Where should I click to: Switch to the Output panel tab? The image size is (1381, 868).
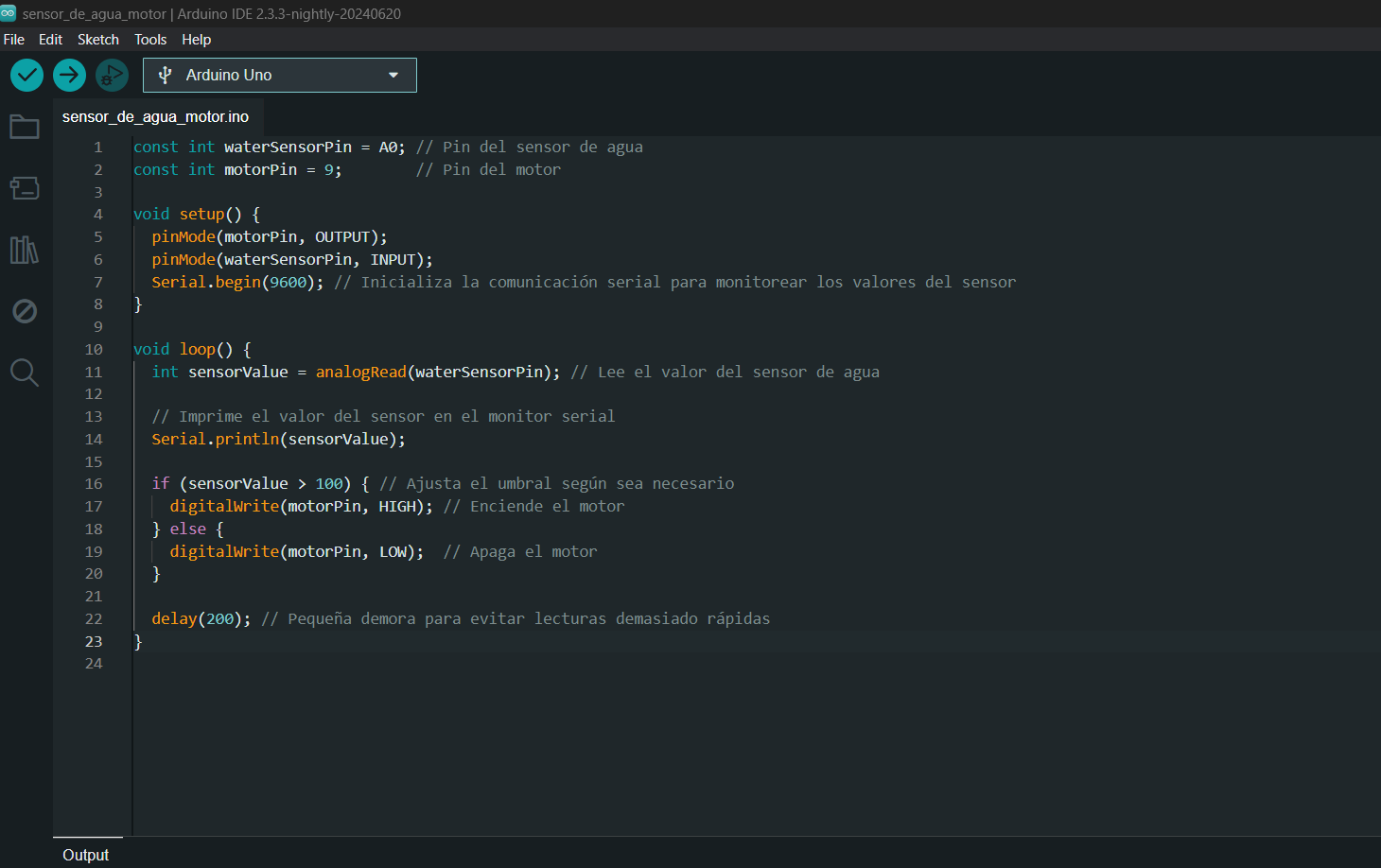pos(86,855)
